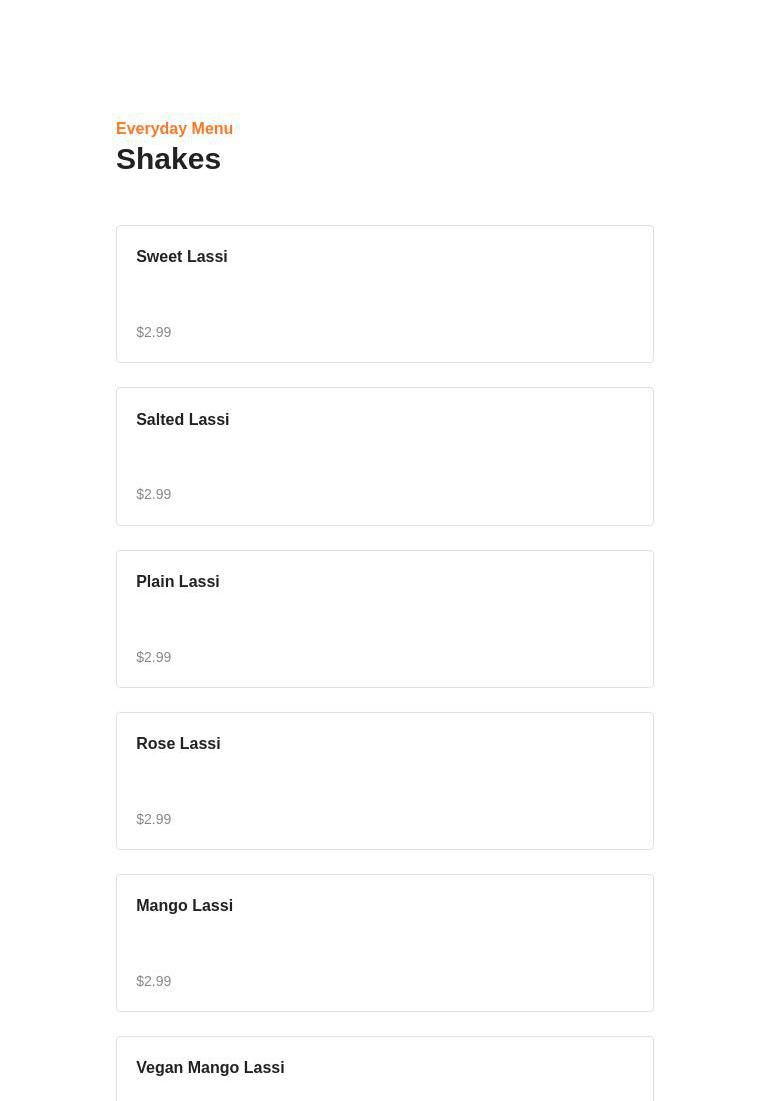Choose the Rose Lassi item title
Viewport: 770px width, 1101px height.
(178, 744)
